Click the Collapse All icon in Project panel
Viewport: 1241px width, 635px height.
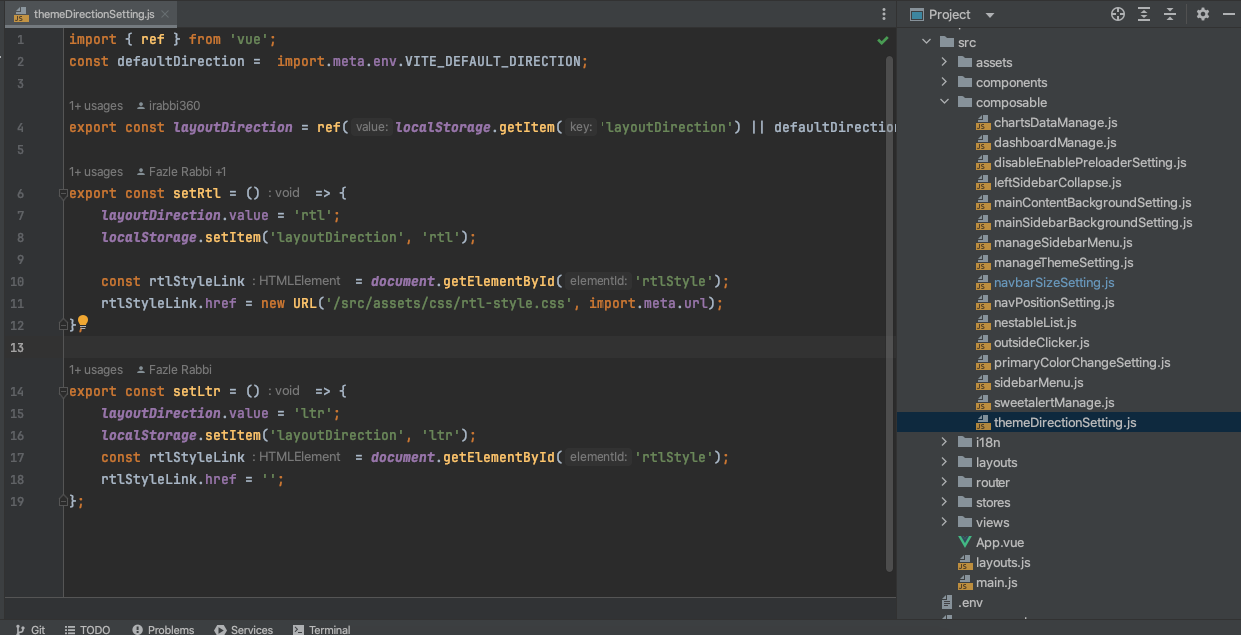click(x=1169, y=14)
